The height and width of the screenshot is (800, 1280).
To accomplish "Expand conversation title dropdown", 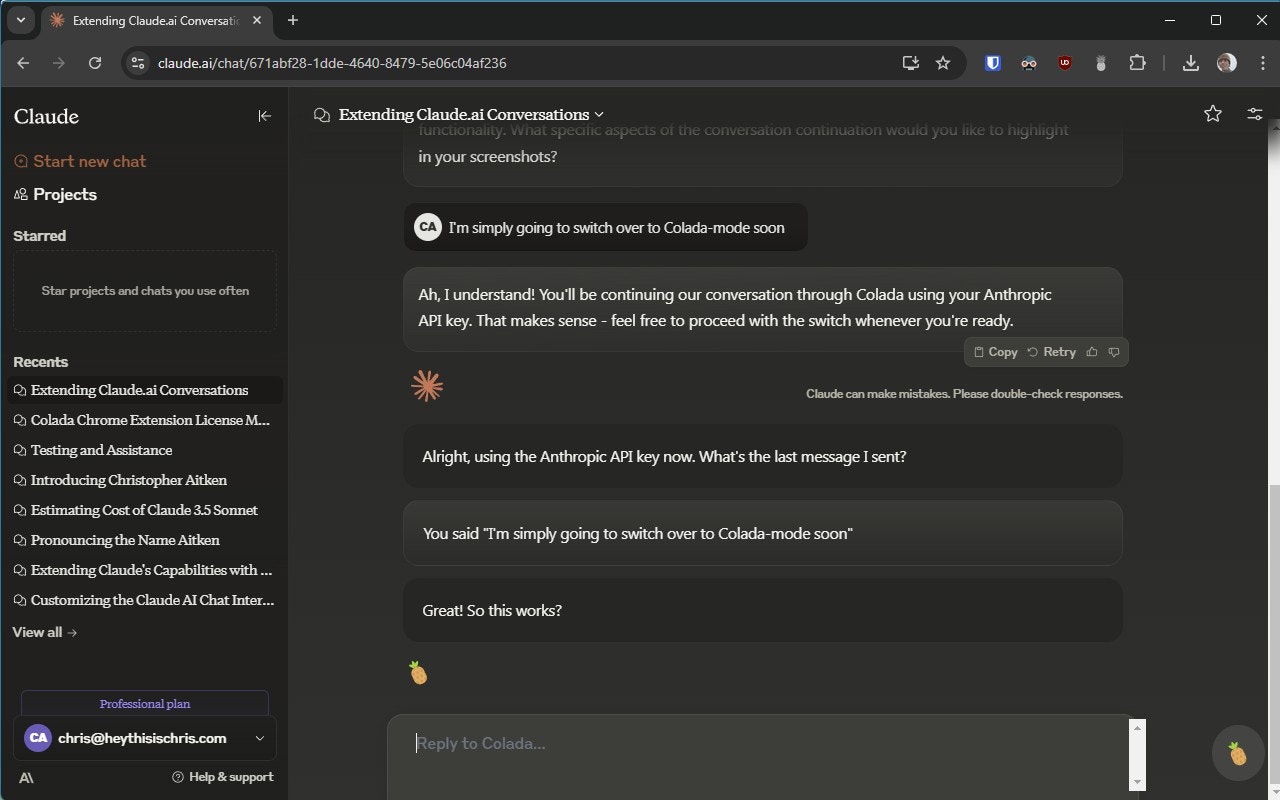I will click(599, 115).
